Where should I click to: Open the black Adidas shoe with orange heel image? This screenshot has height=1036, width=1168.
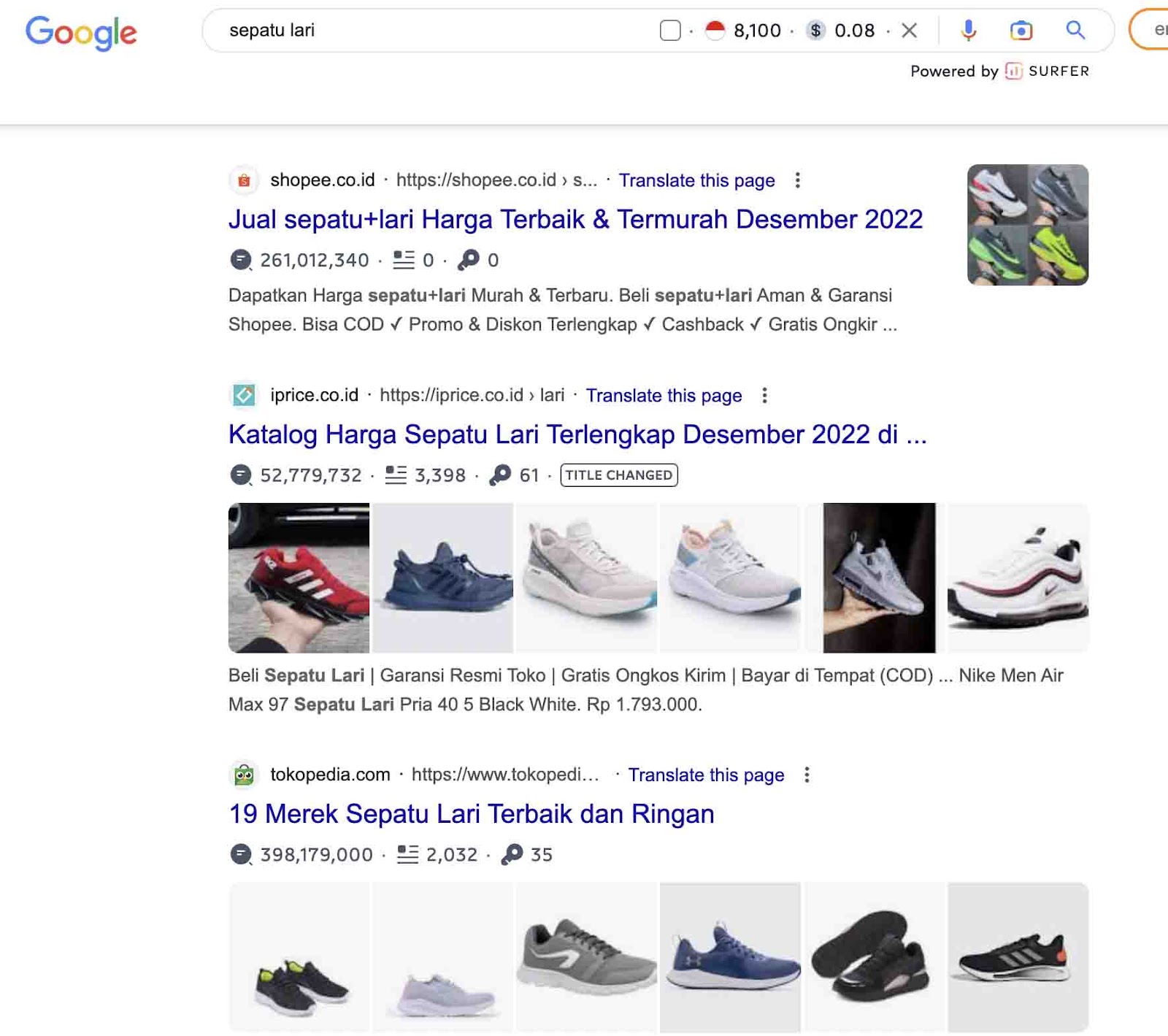click(1018, 957)
